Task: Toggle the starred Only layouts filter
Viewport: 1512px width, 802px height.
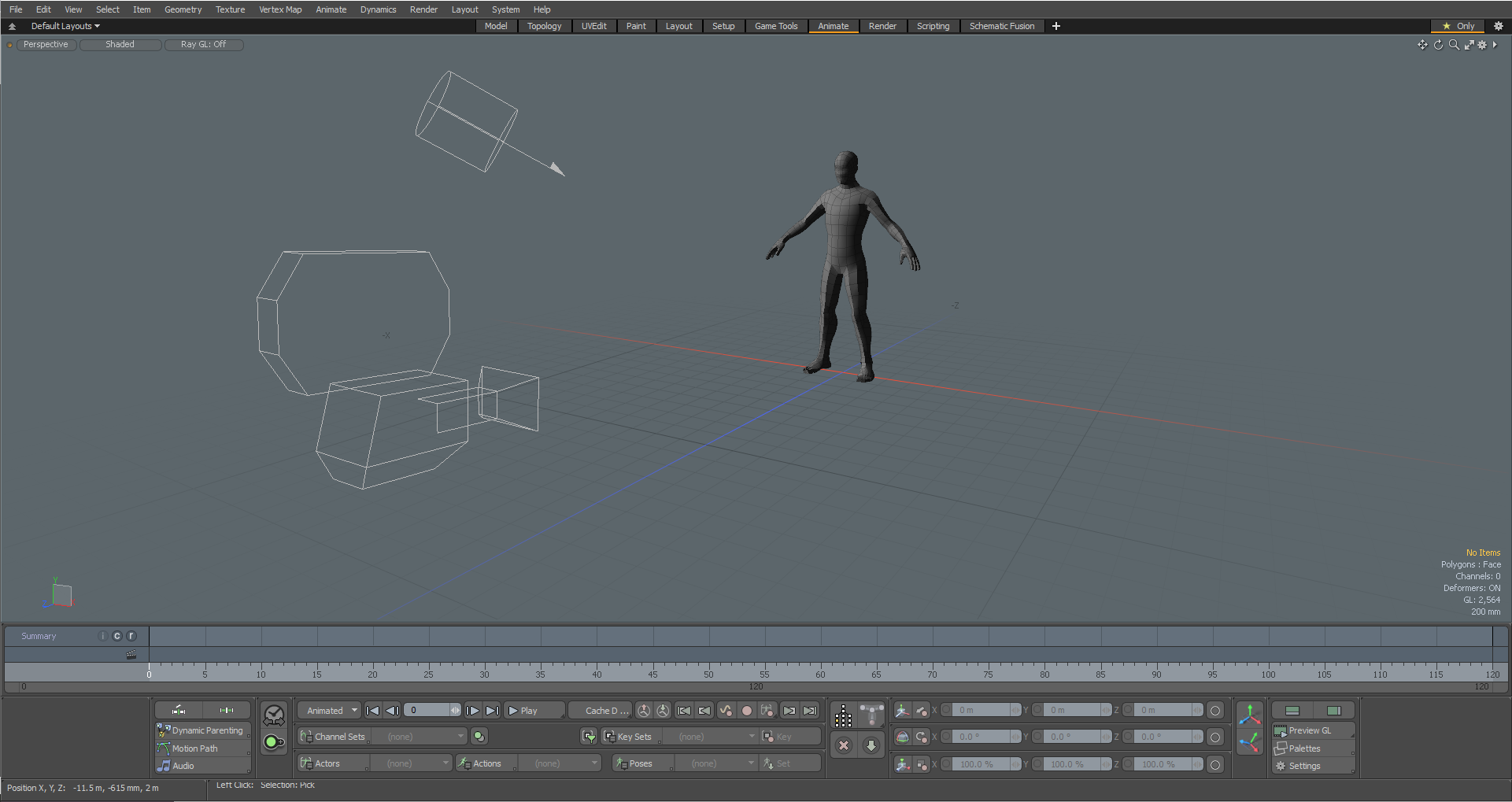Action: (x=1458, y=26)
